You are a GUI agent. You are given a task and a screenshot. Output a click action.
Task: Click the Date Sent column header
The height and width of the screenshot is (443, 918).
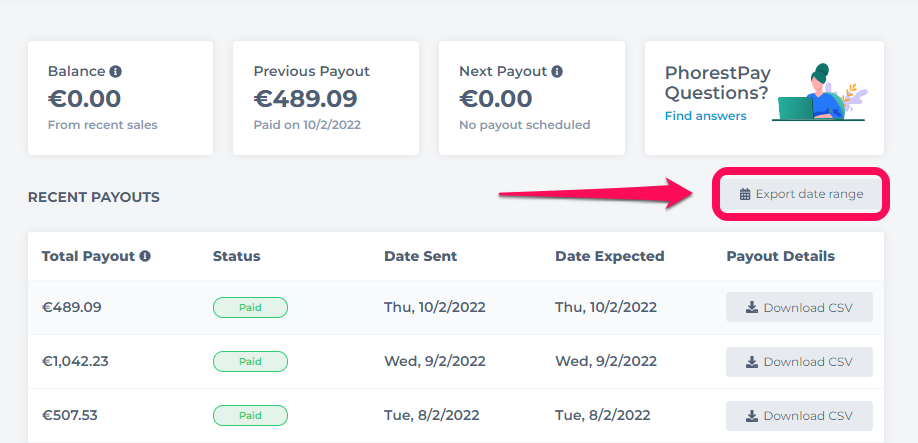coord(420,256)
